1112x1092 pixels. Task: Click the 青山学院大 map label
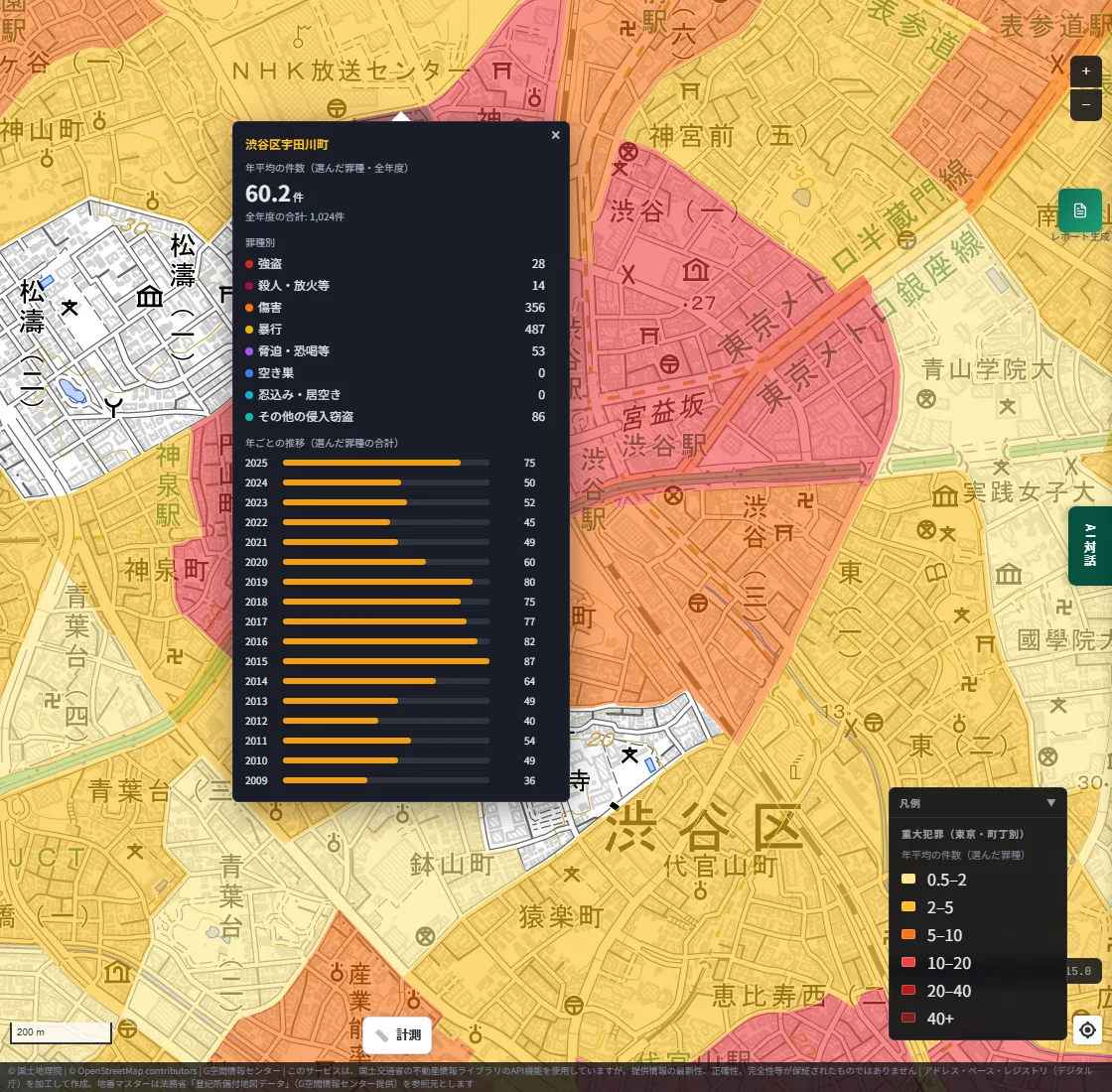point(987,369)
